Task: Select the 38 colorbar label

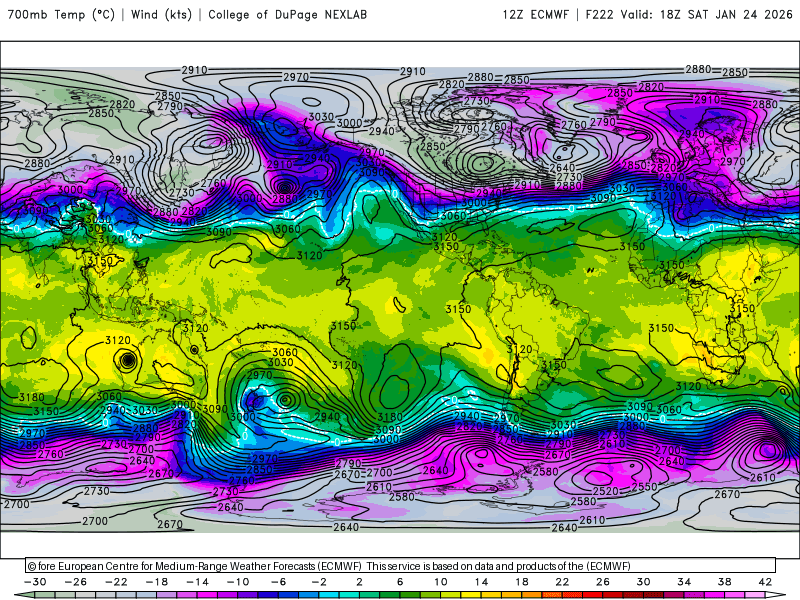Action: (724, 582)
